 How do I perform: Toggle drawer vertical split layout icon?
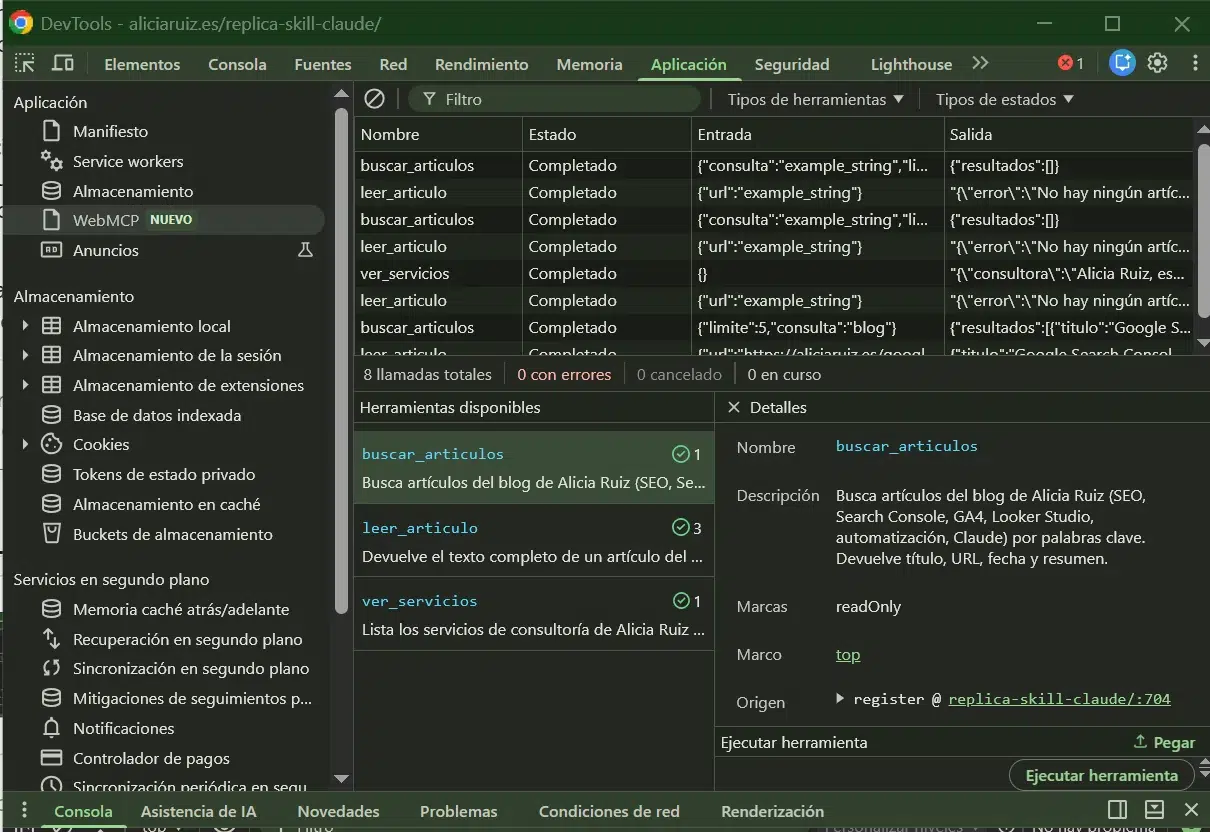(x=1118, y=810)
